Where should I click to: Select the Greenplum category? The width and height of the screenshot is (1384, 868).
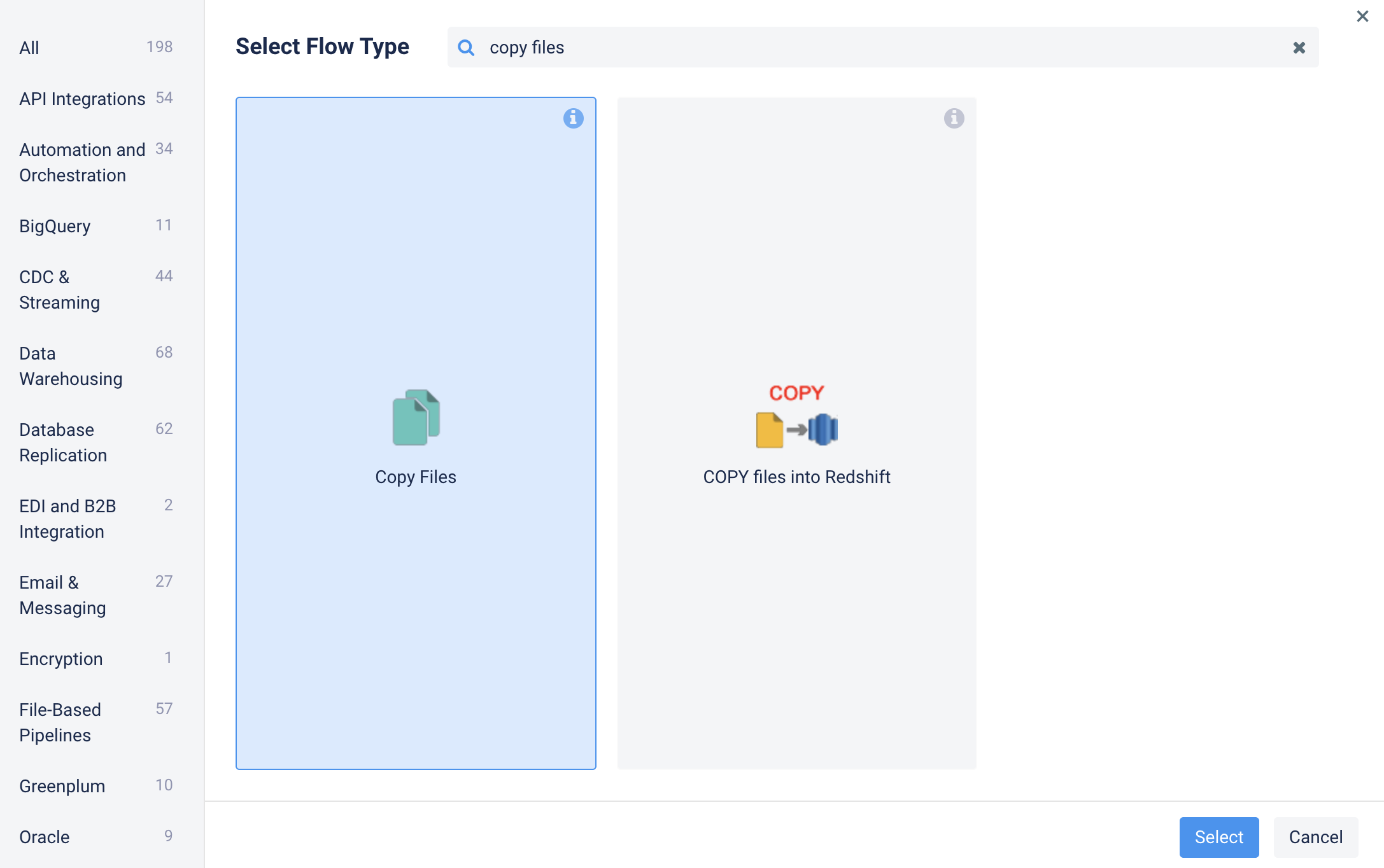pos(95,786)
